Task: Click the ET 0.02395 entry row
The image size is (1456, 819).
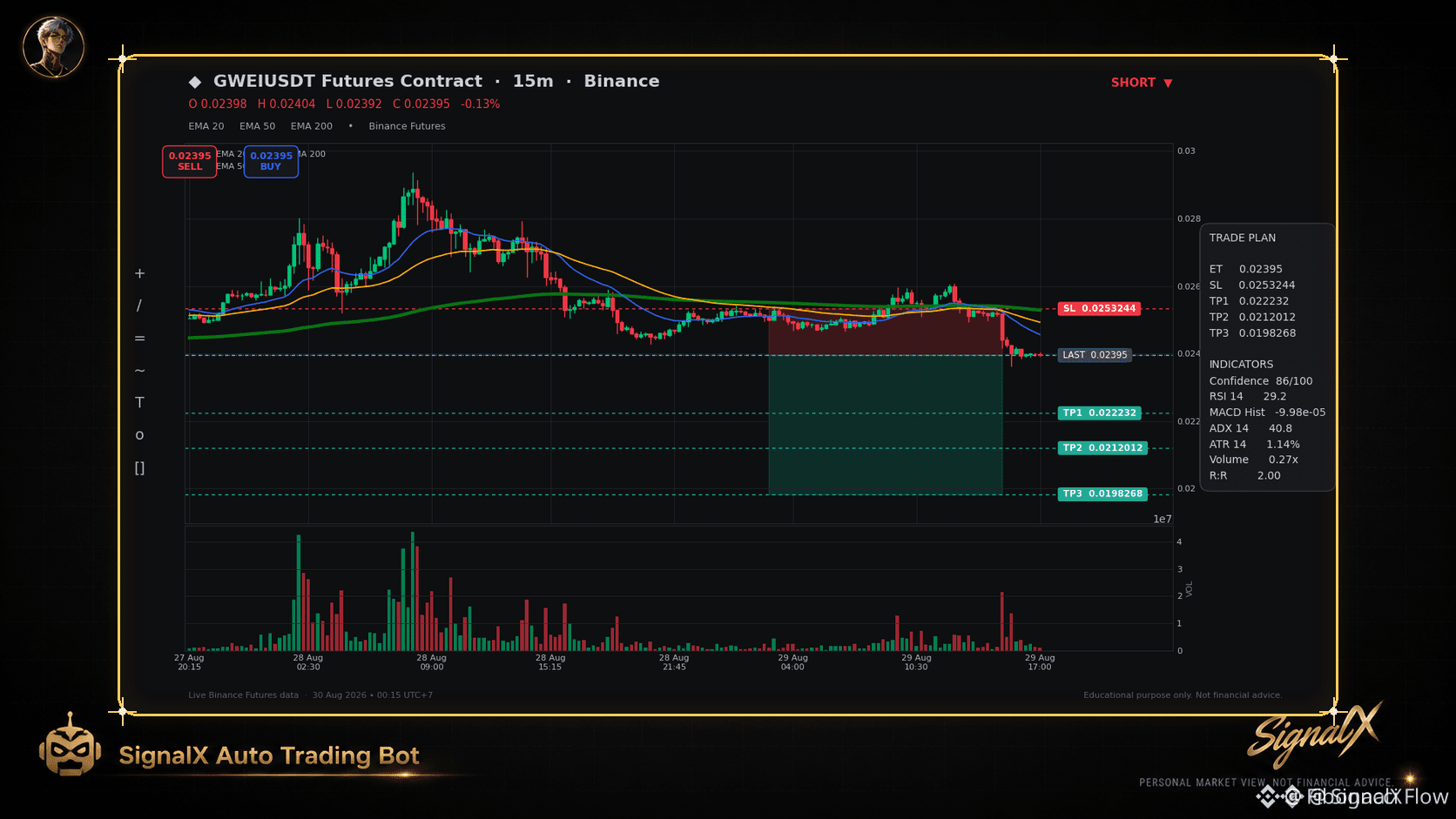Action: [1245, 269]
